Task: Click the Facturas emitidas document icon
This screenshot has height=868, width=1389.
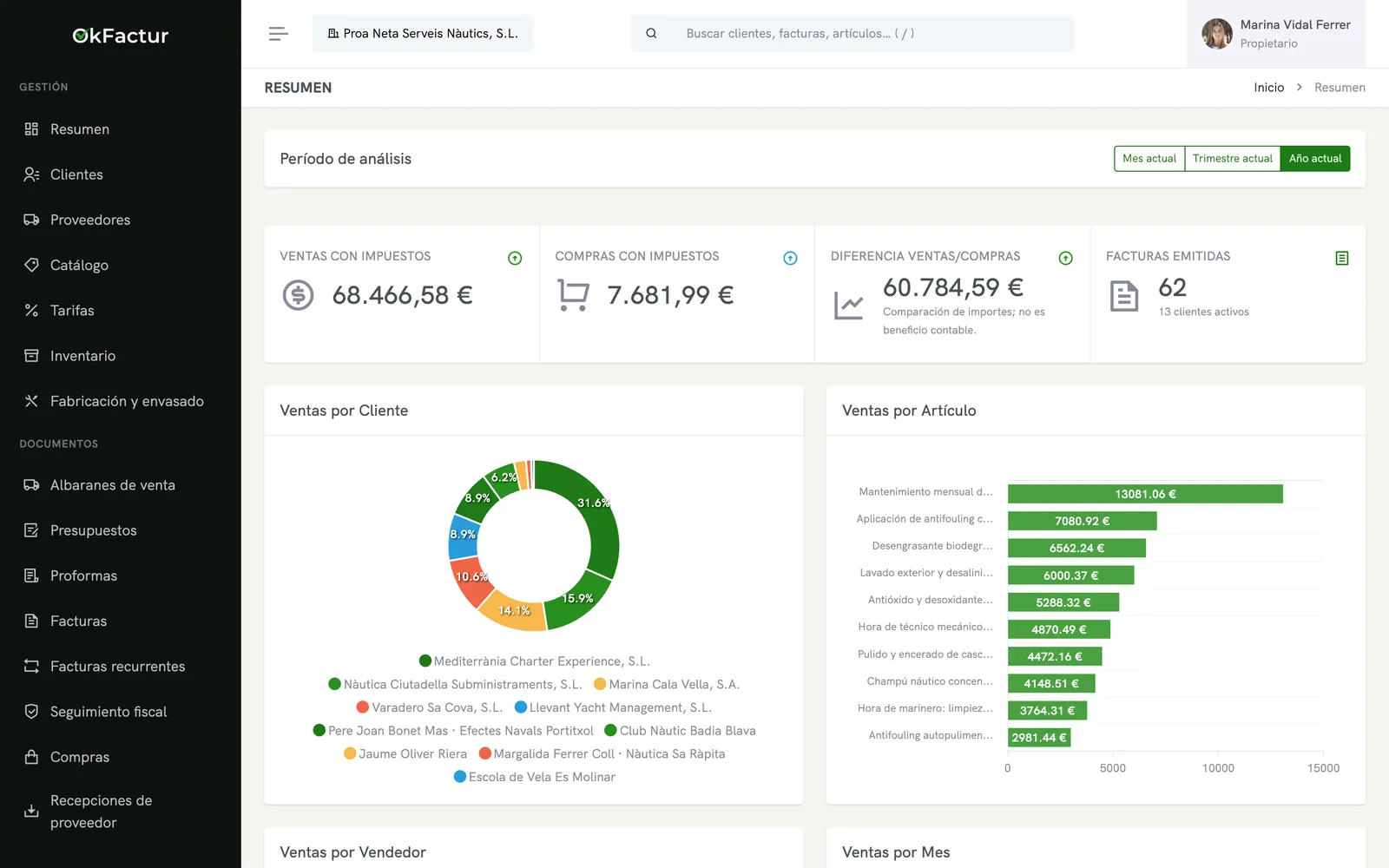Action: (x=1341, y=258)
